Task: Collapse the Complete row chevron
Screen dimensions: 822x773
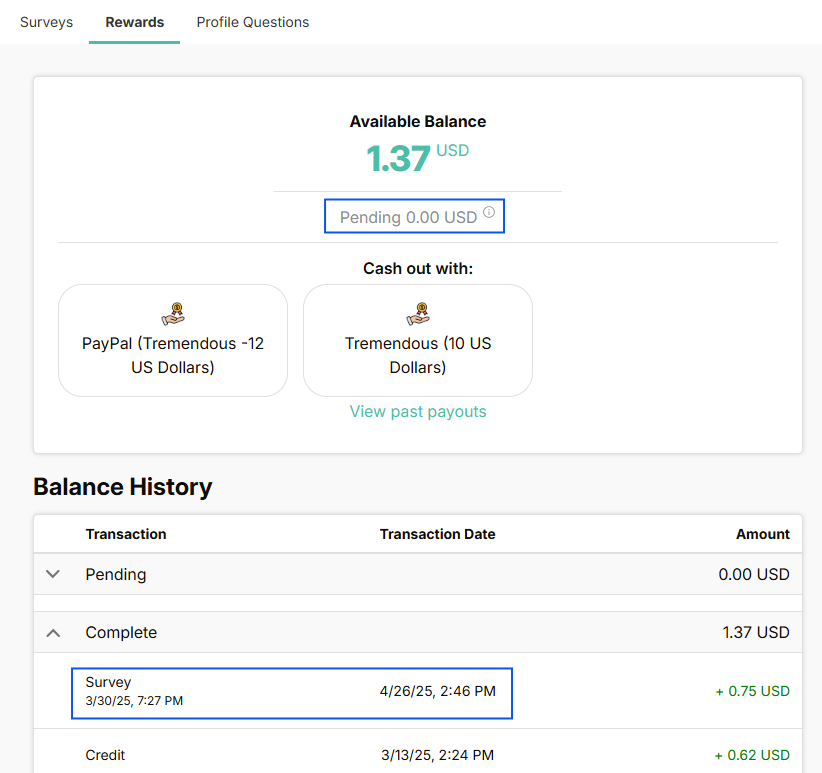Action: (54, 632)
